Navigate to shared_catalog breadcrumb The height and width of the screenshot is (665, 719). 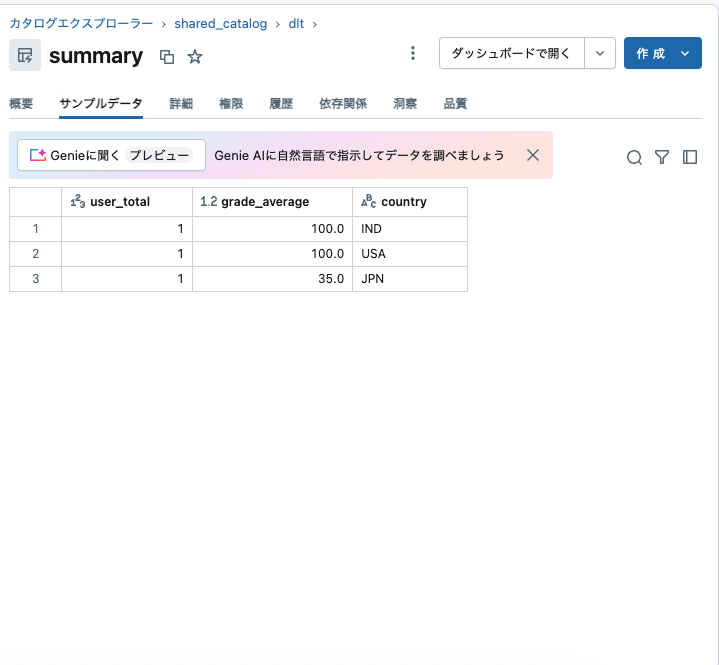click(x=221, y=23)
